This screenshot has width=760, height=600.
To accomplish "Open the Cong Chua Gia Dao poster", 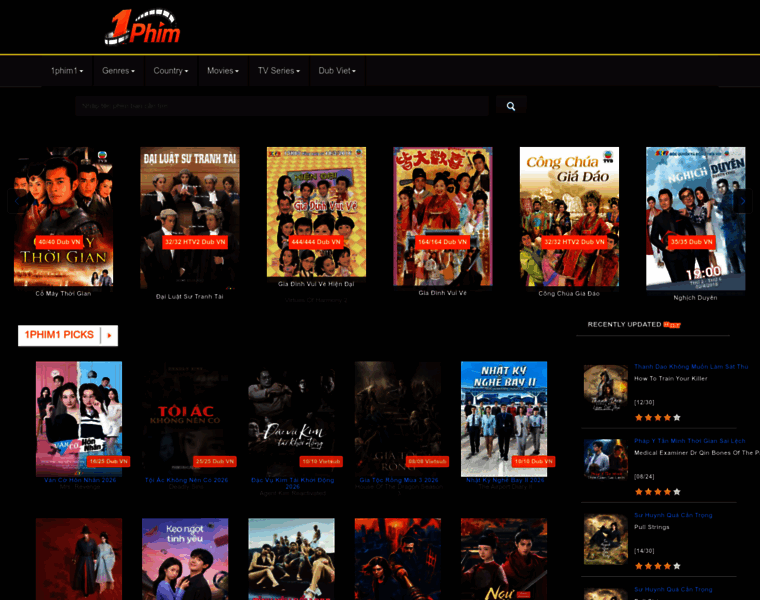I will (x=569, y=217).
